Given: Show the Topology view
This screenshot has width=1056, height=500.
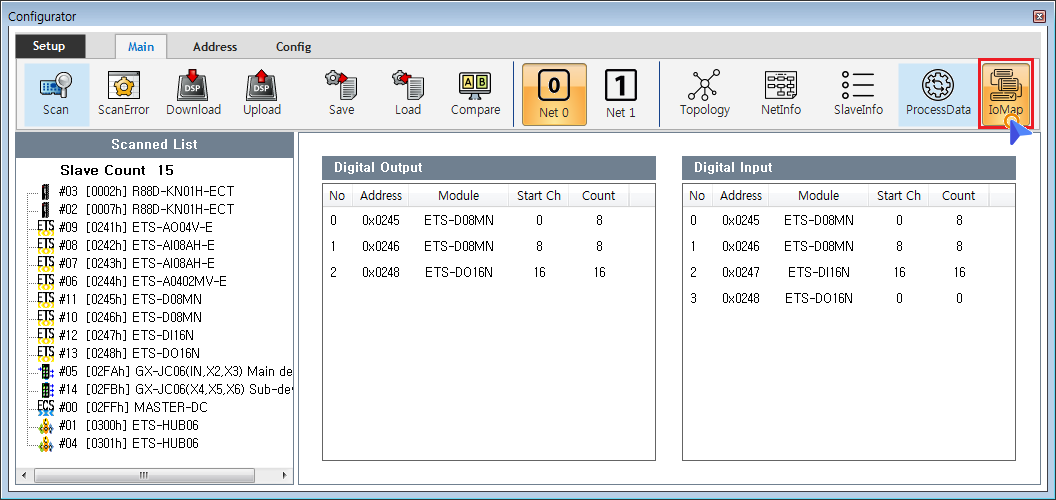Looking at the screenshot, I should pyautogui.click(x=705, y=94).
